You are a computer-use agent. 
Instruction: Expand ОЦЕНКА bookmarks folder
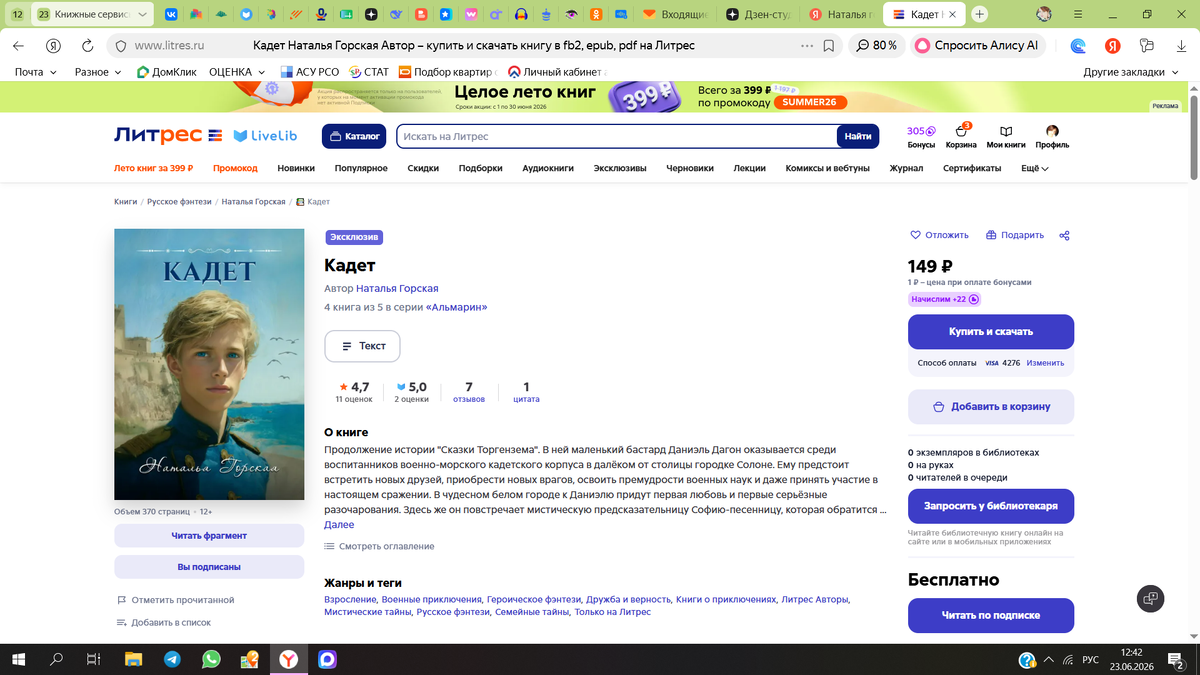(237, 72)
